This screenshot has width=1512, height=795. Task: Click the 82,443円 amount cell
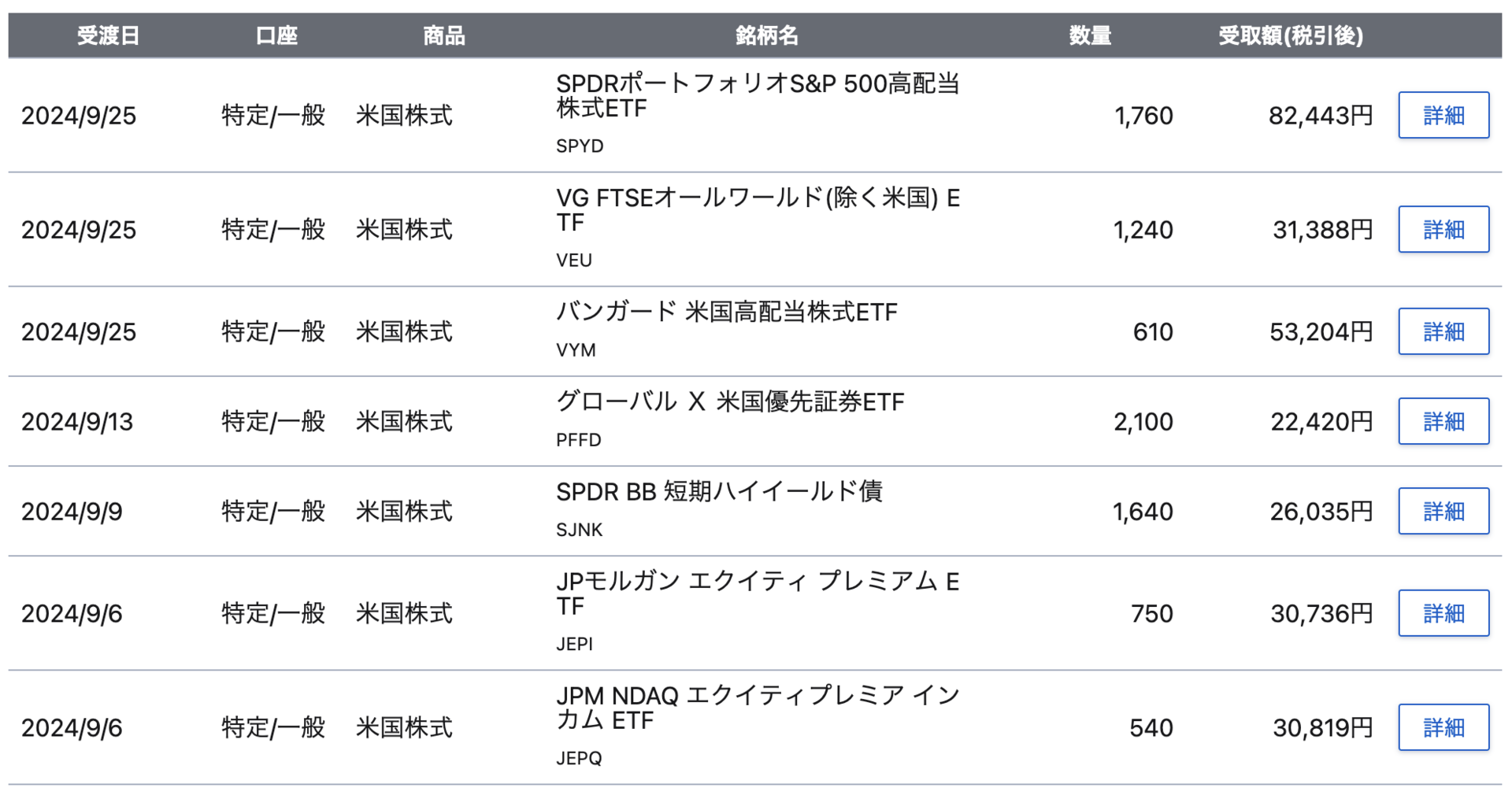click(1321, 116)
